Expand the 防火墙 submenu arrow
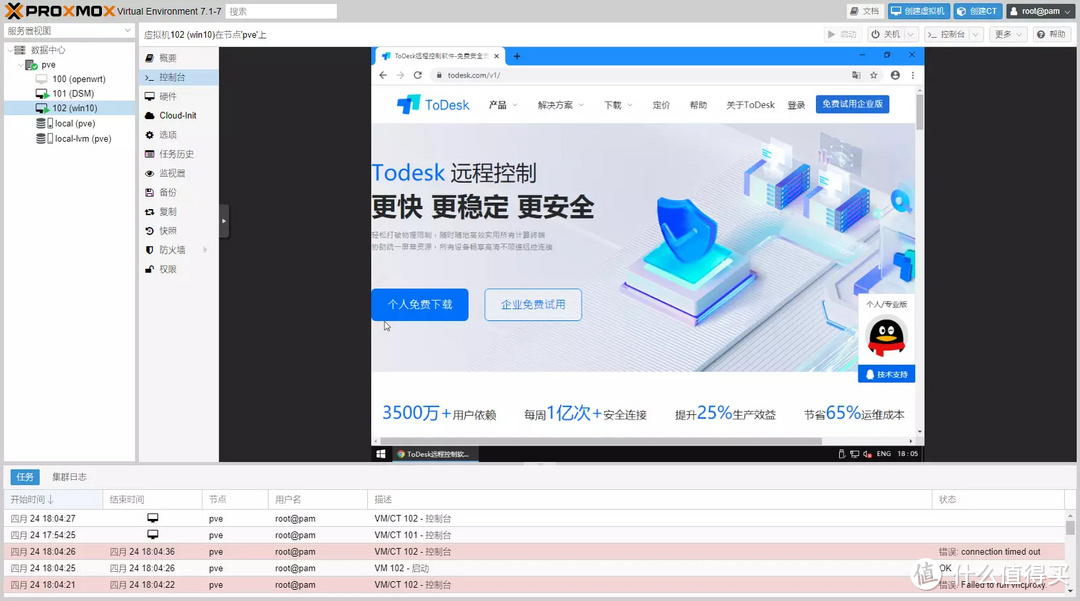 [x=205, y=250]
